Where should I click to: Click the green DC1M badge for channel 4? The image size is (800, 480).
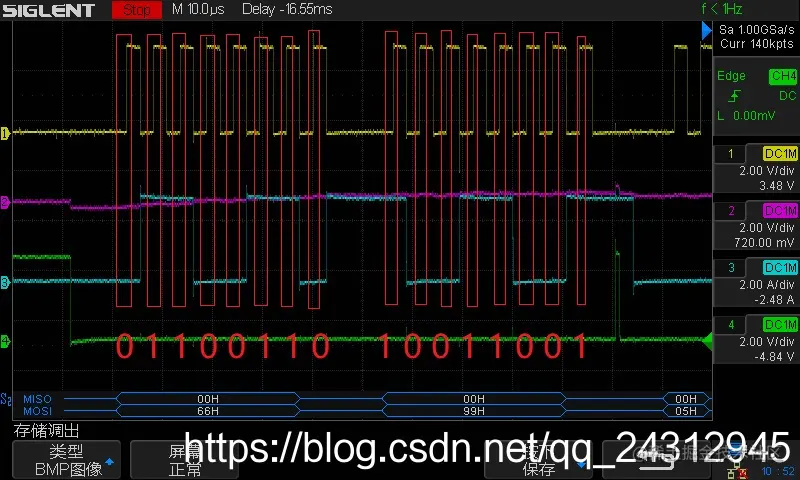coord(780,324)
